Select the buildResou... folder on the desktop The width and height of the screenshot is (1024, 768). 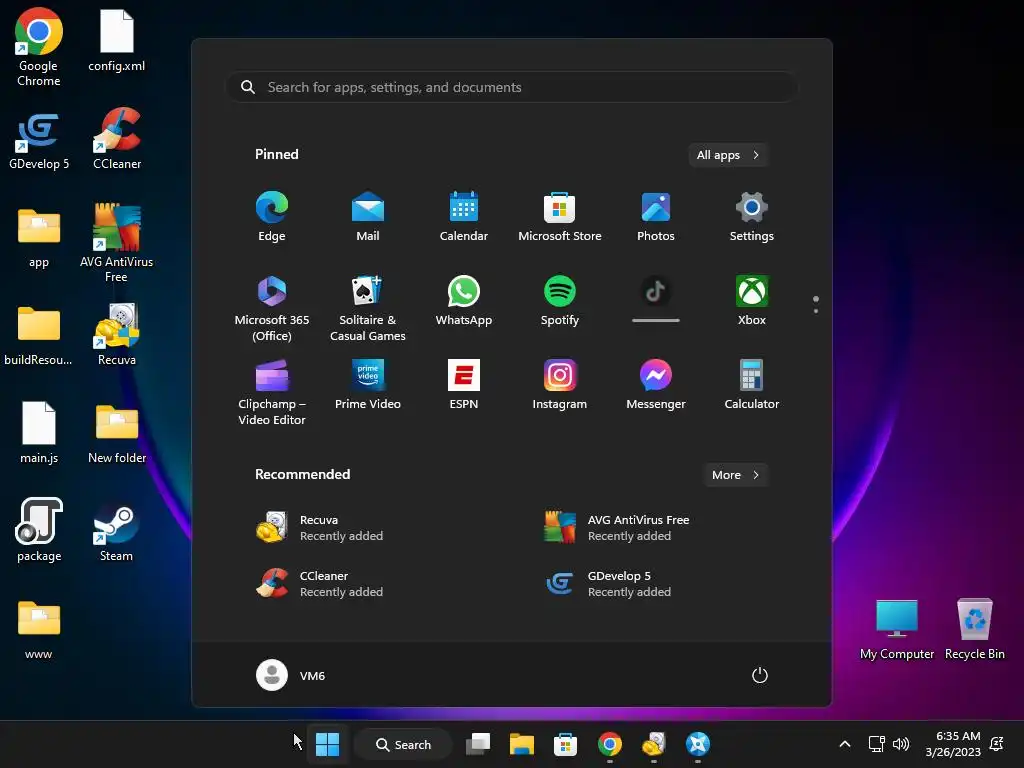coord(39,336)
